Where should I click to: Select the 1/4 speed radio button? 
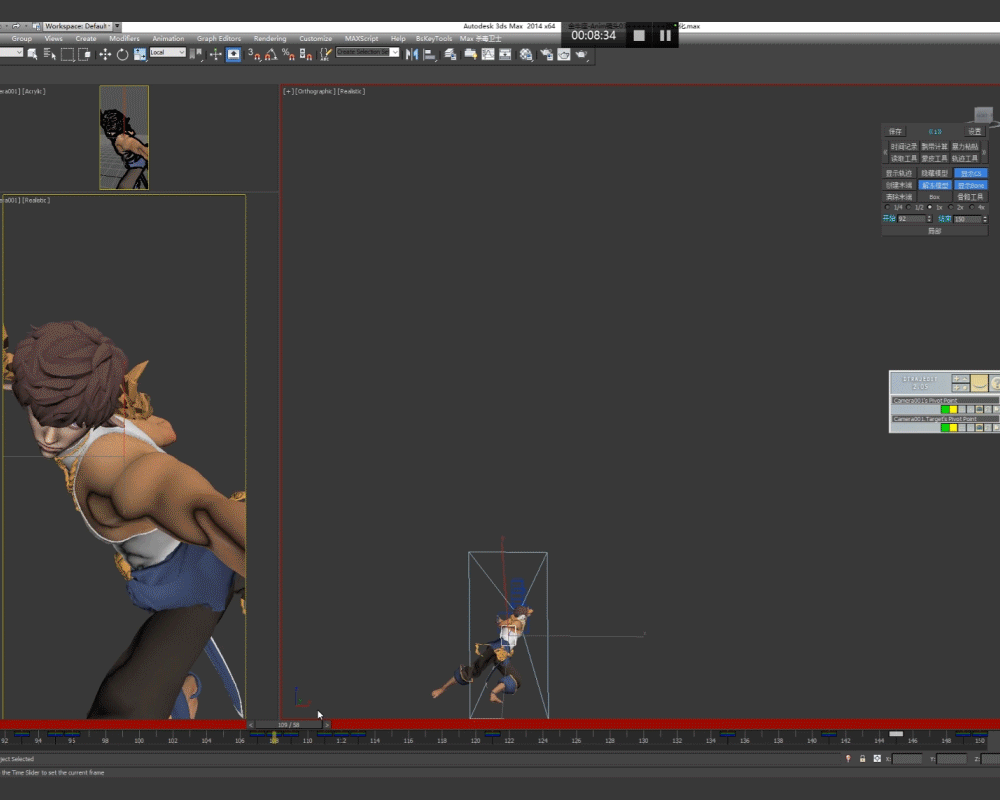[887, 207]
